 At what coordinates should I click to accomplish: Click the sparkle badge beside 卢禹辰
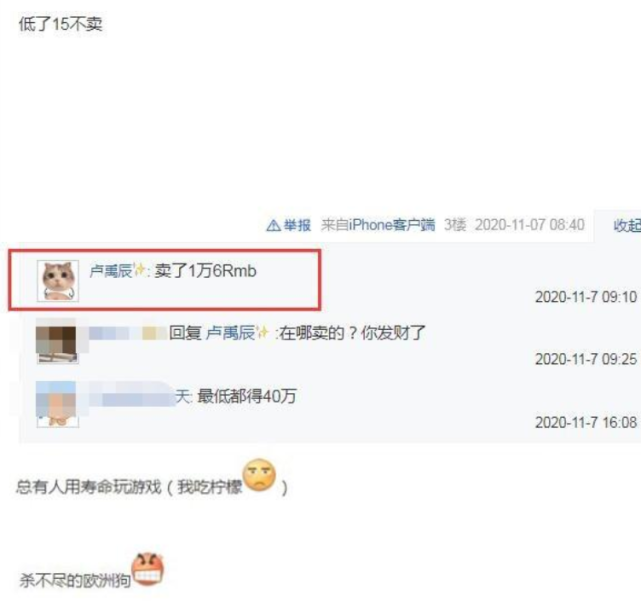pos(139,270)
